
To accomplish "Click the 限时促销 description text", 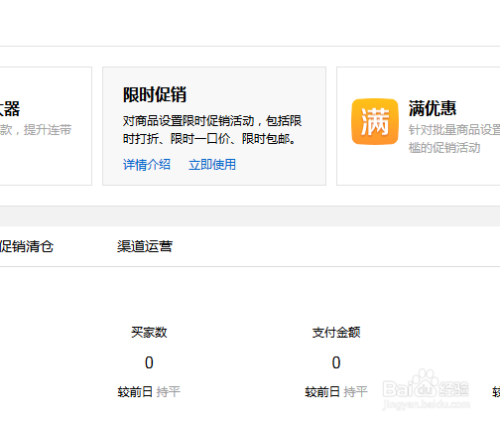I will 212,130.
